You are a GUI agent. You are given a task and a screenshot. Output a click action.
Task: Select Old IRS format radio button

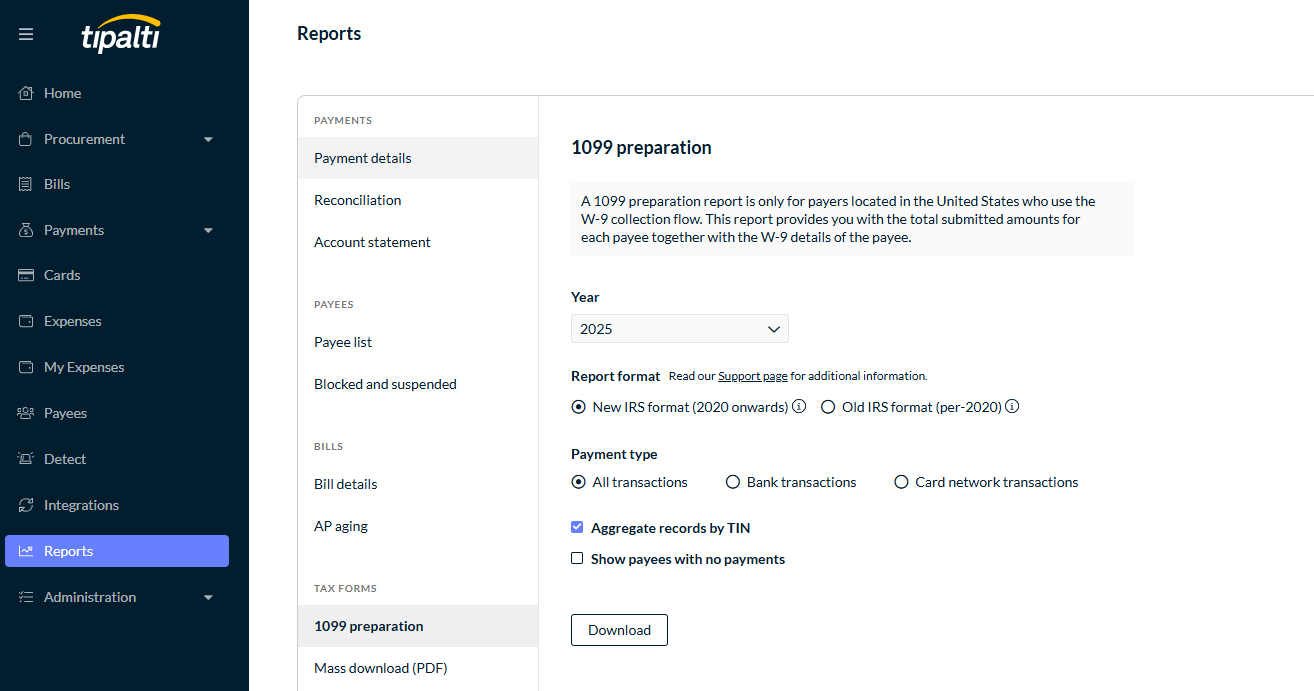pos(828,407)
